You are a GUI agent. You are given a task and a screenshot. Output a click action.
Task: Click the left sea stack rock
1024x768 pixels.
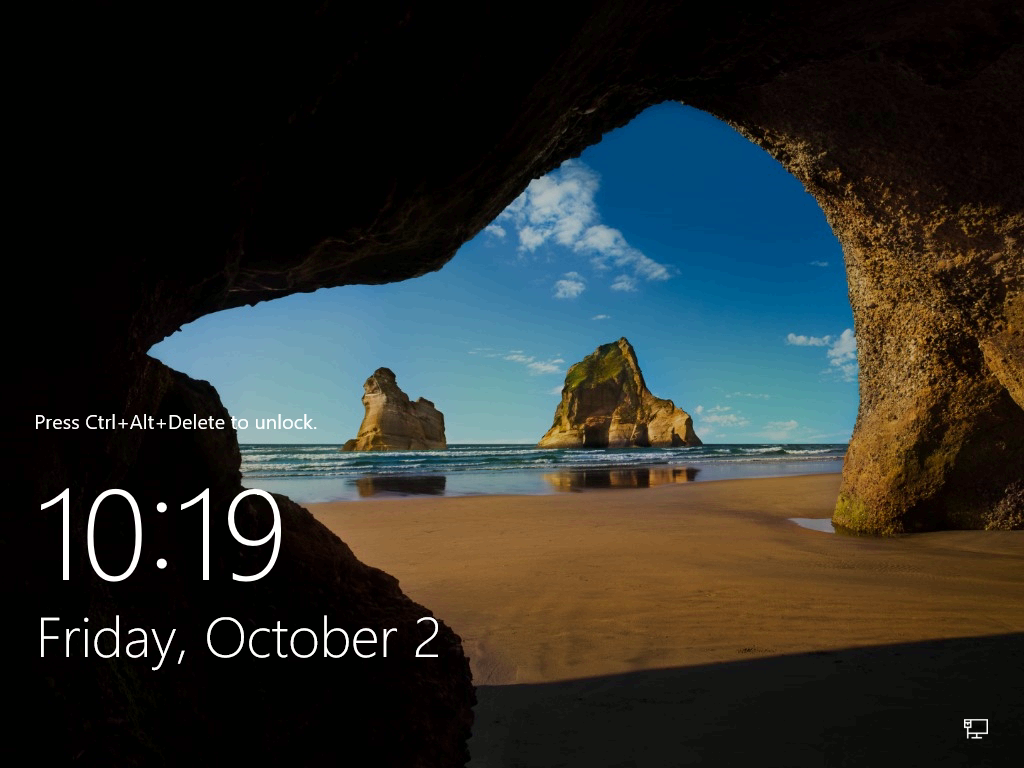click(x=395, y=413)
